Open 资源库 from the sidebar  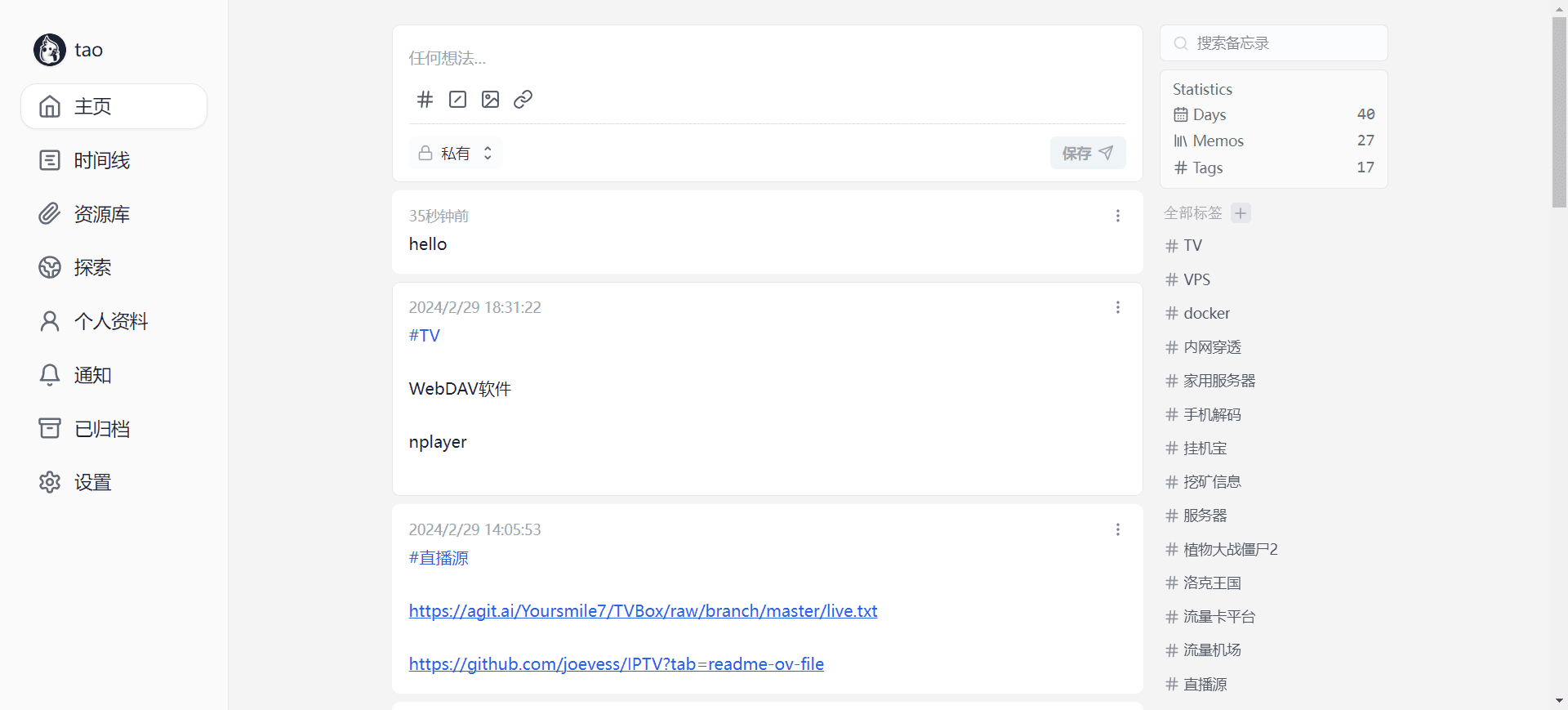pos(101,214)
